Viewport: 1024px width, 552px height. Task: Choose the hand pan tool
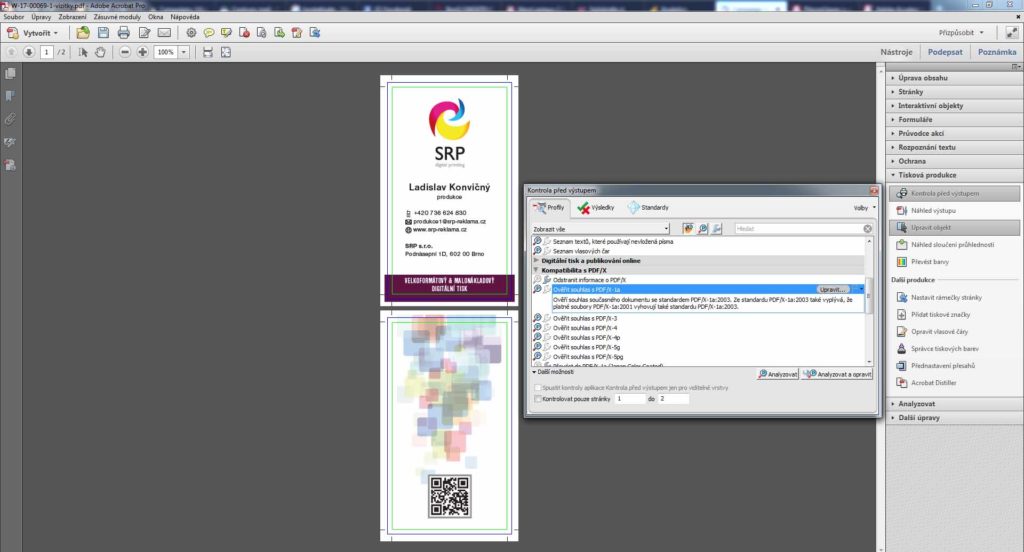point(100,52)
